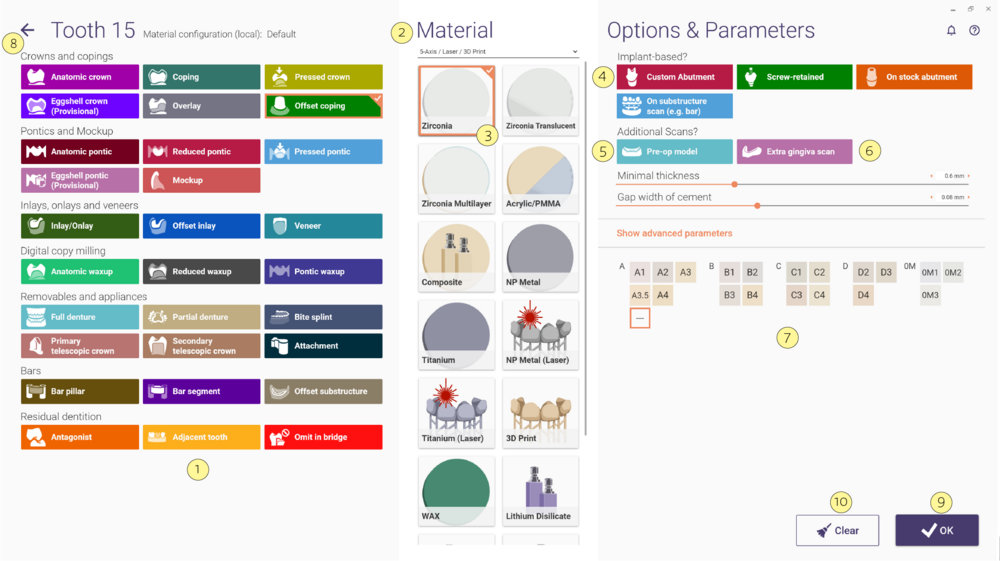
Task: Select the Veneer restoration type
Action: tap(323, 226)
